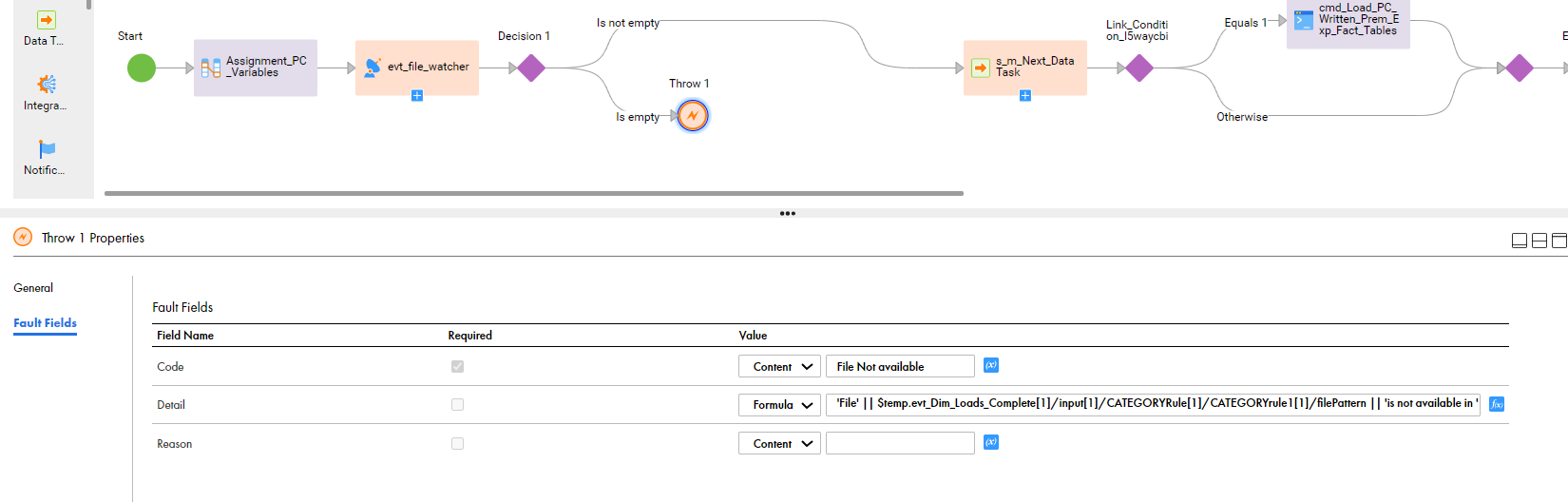
Task: Select the Throw 1 fault node
Action: (693, 115)
